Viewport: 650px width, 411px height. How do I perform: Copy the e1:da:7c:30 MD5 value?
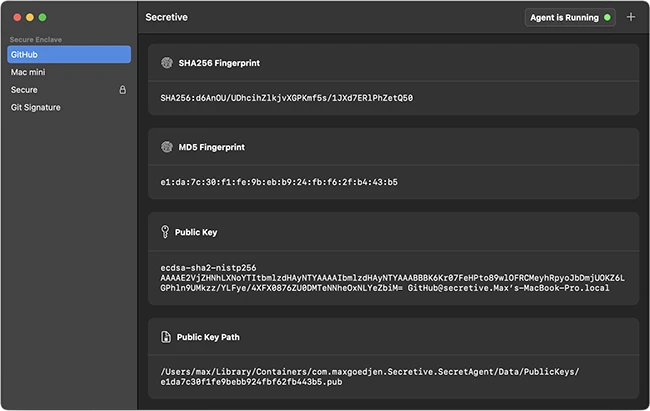pos(279,182)
